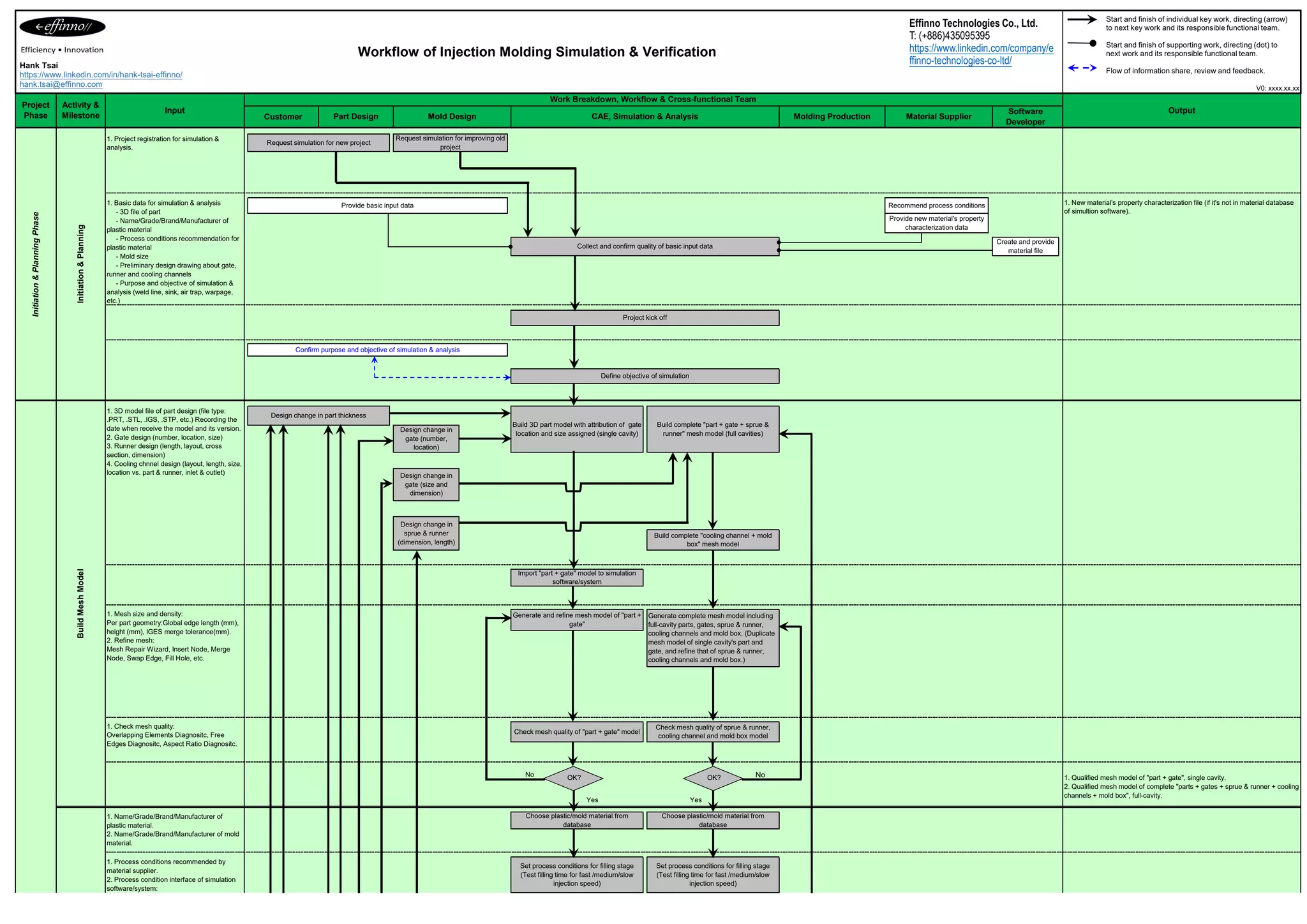
Task: Click the effinno logo
Action: coord(62,27)
